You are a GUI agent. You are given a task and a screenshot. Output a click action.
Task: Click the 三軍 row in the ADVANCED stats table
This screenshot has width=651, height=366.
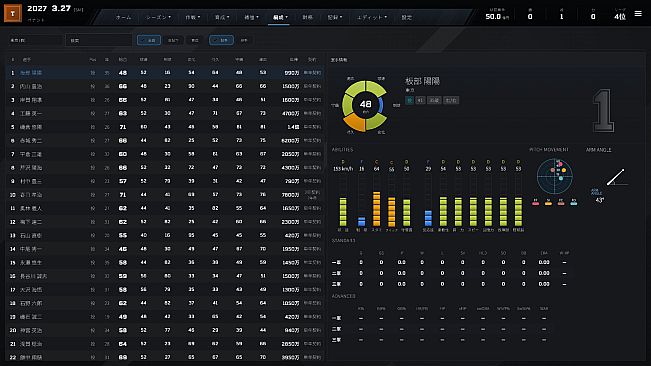click(440, 339)
